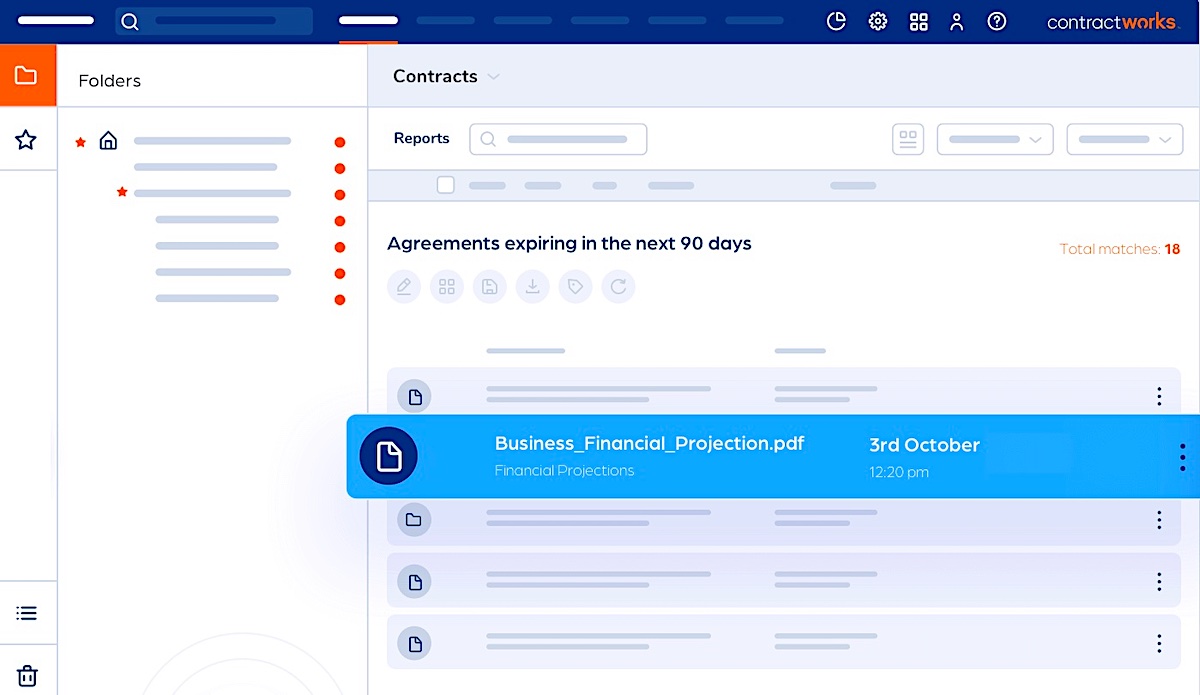Select the Business_Financial_Projection.pdf file name
The width and height of the screenshot is (1200, 695).
(x=650, y=443)
